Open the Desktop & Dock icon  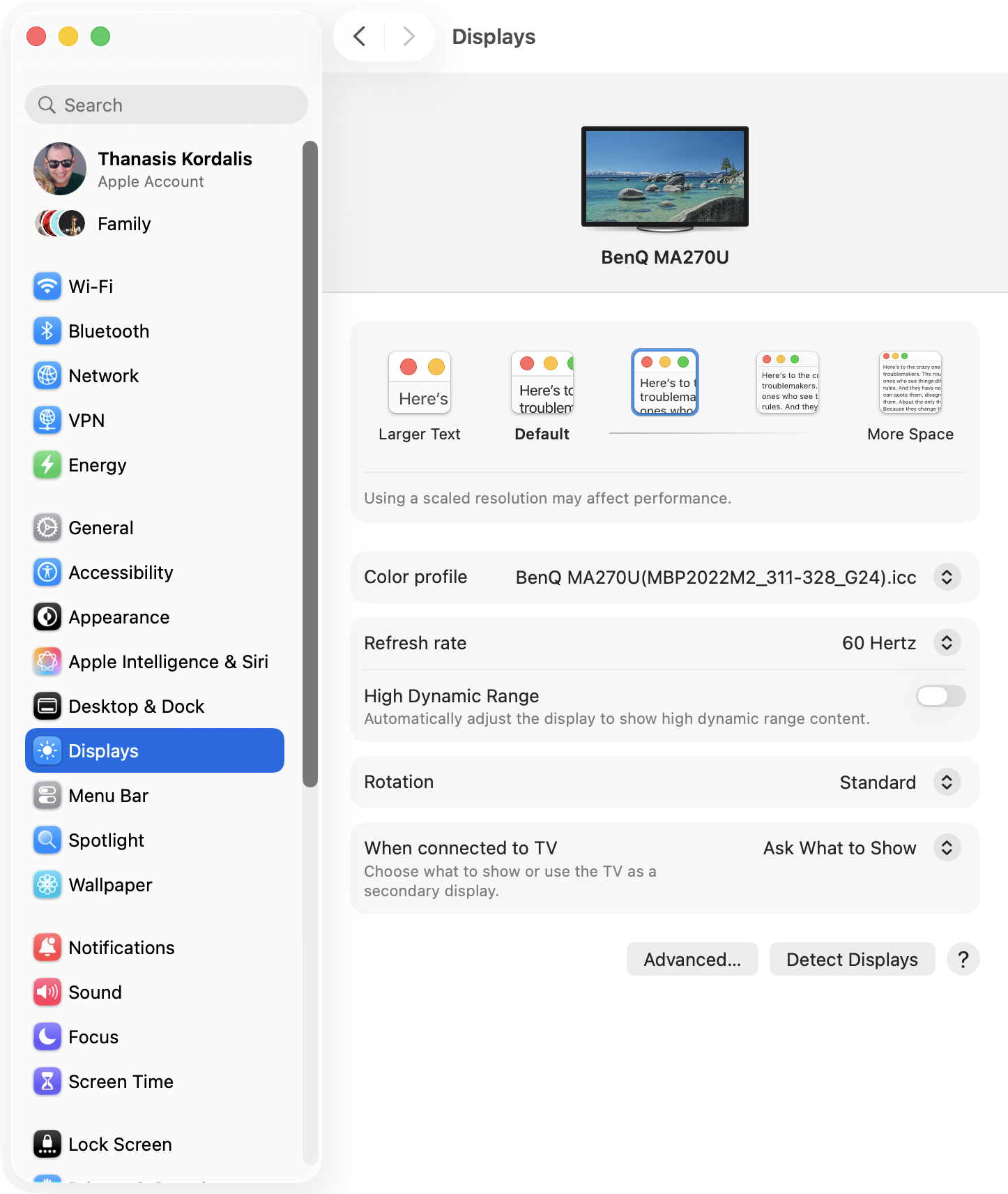[x=47, y=706]
